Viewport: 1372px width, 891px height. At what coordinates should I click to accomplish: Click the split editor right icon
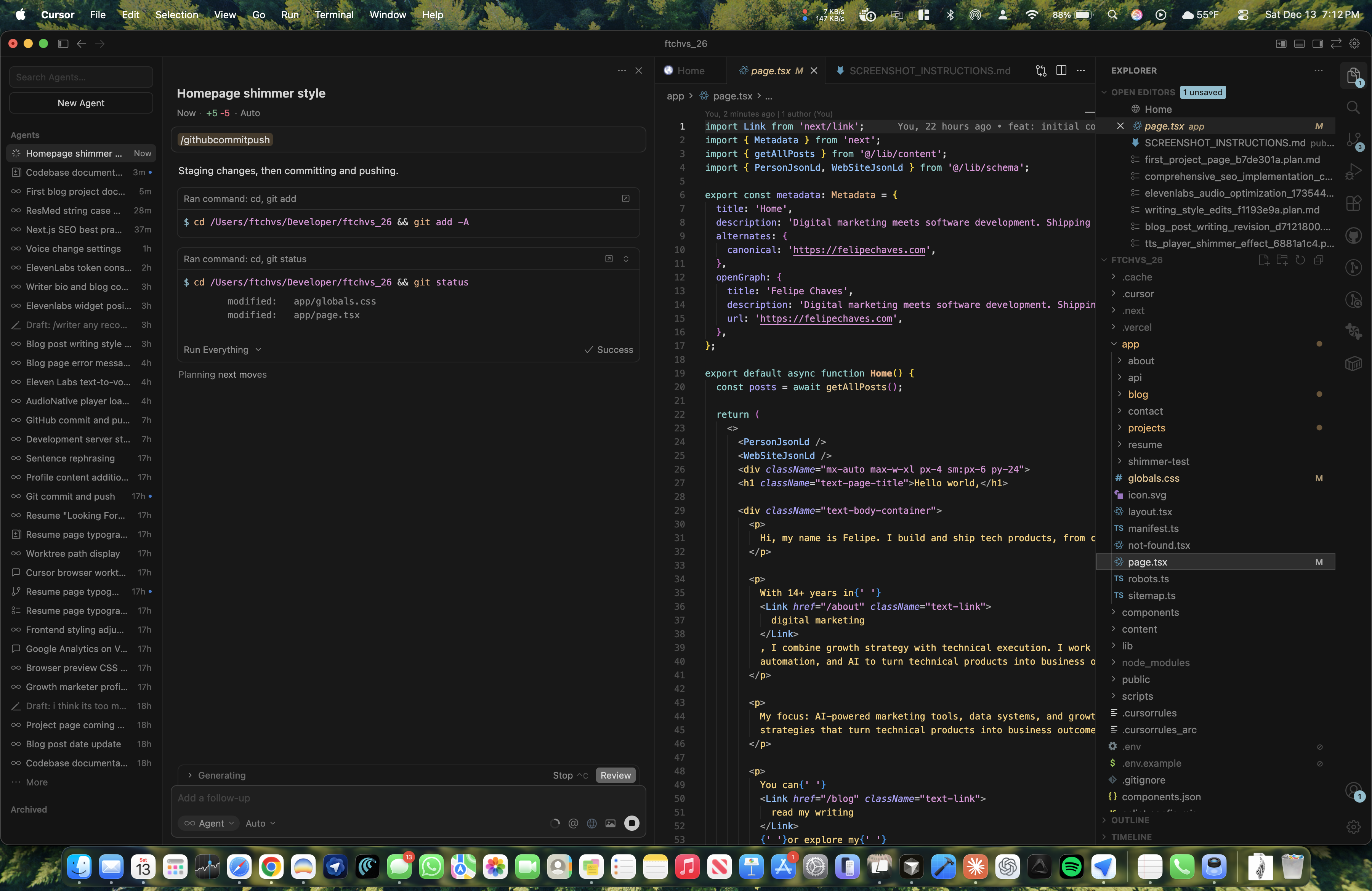tap(1061, 70)
